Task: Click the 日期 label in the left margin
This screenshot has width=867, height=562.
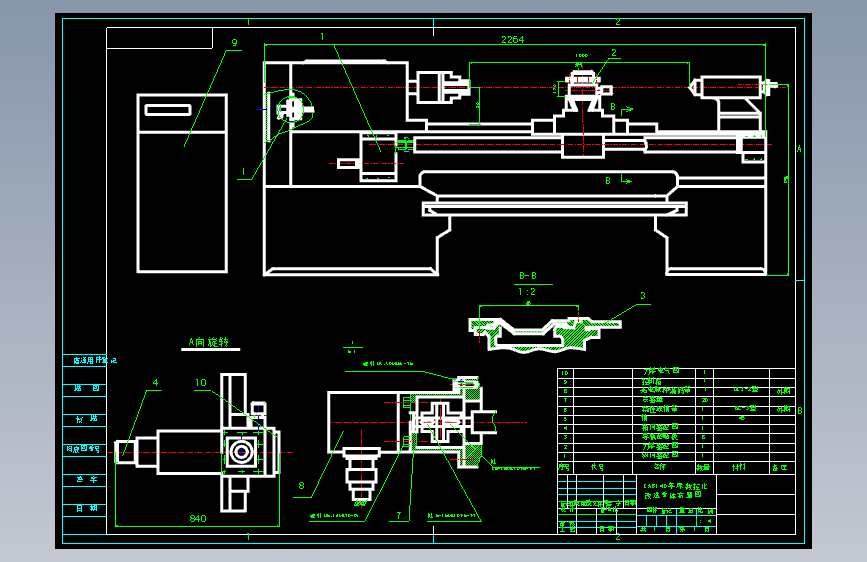Action: 86,508
